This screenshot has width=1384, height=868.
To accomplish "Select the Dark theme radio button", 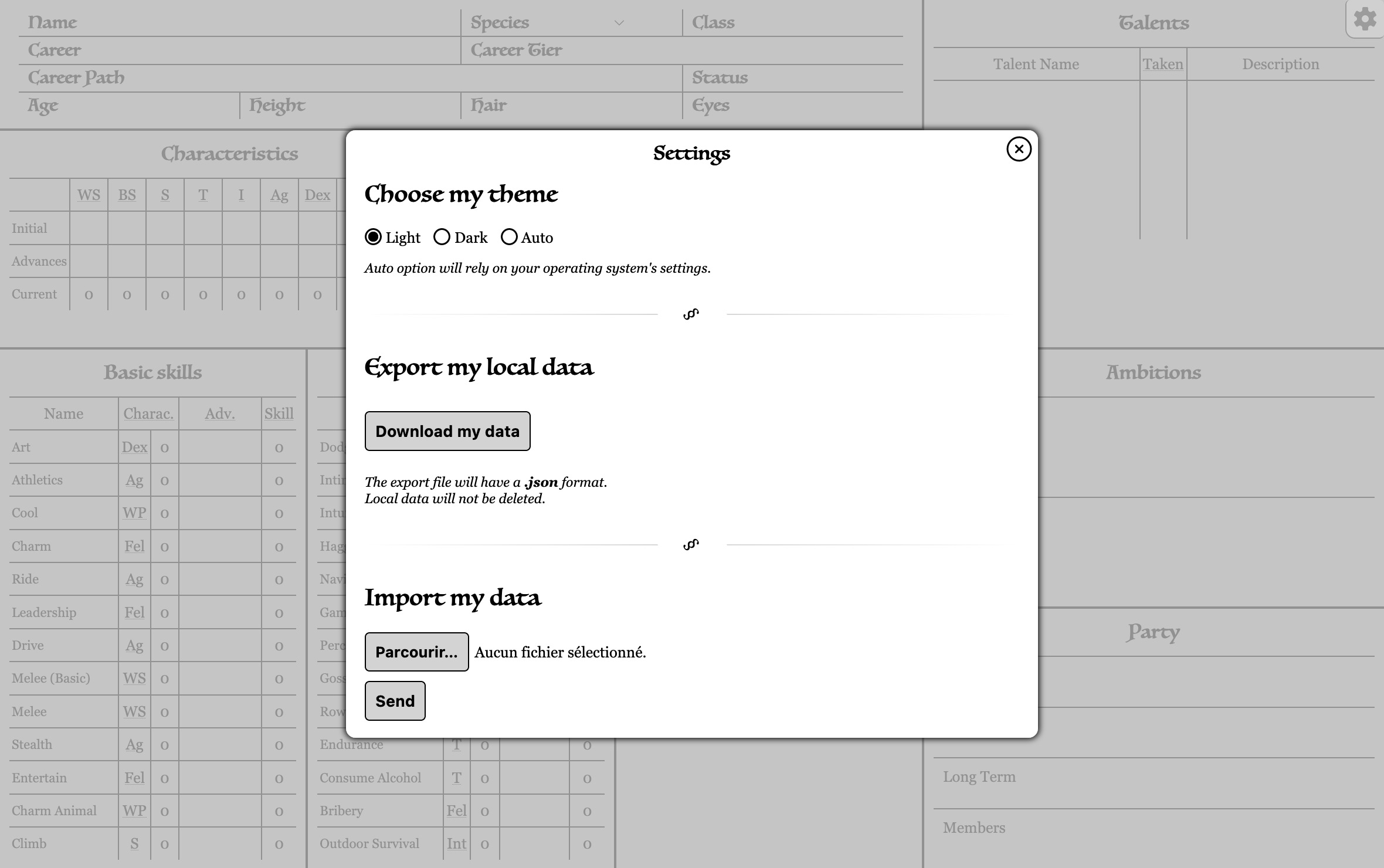I will [x=442, y=237].
